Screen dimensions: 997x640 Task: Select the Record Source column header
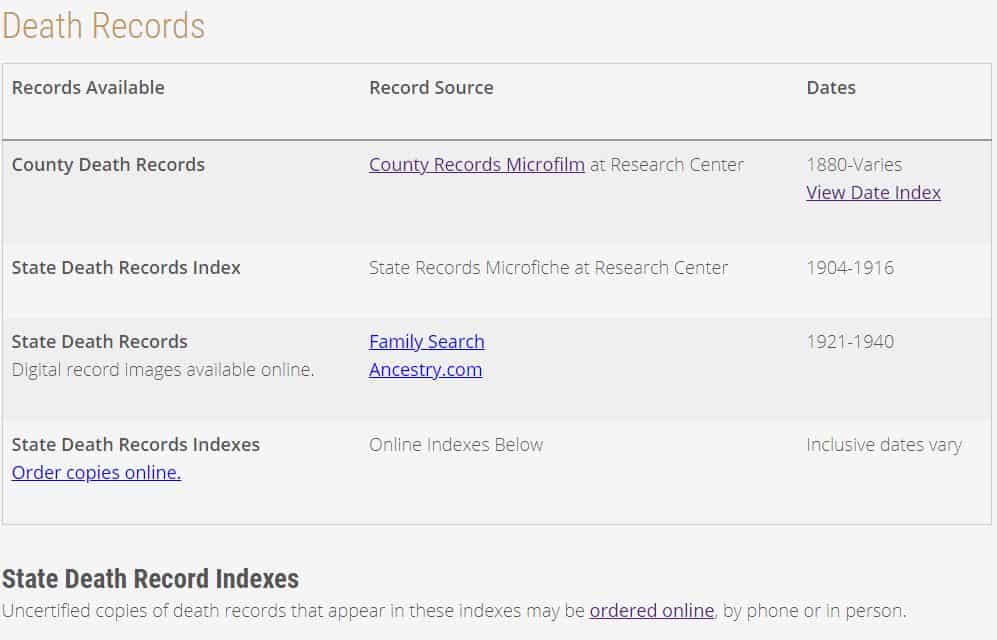tap(431, 87)
